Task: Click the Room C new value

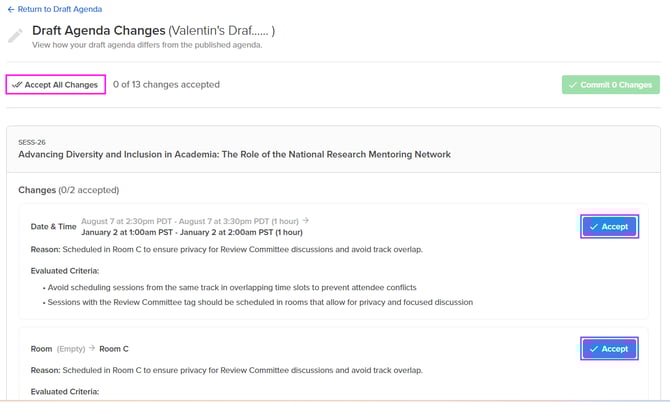Action: coord(114,349)
